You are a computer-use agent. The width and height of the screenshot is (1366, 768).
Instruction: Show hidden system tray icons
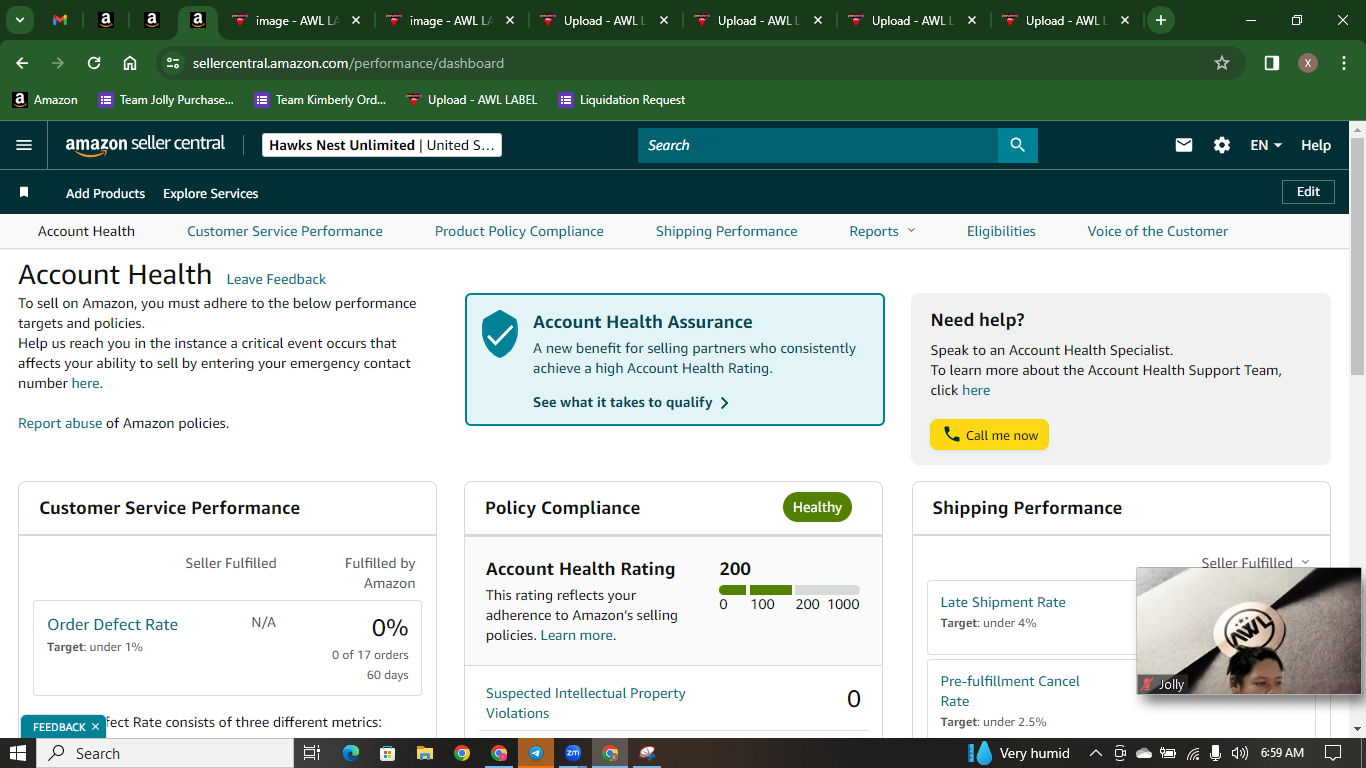1095,753
